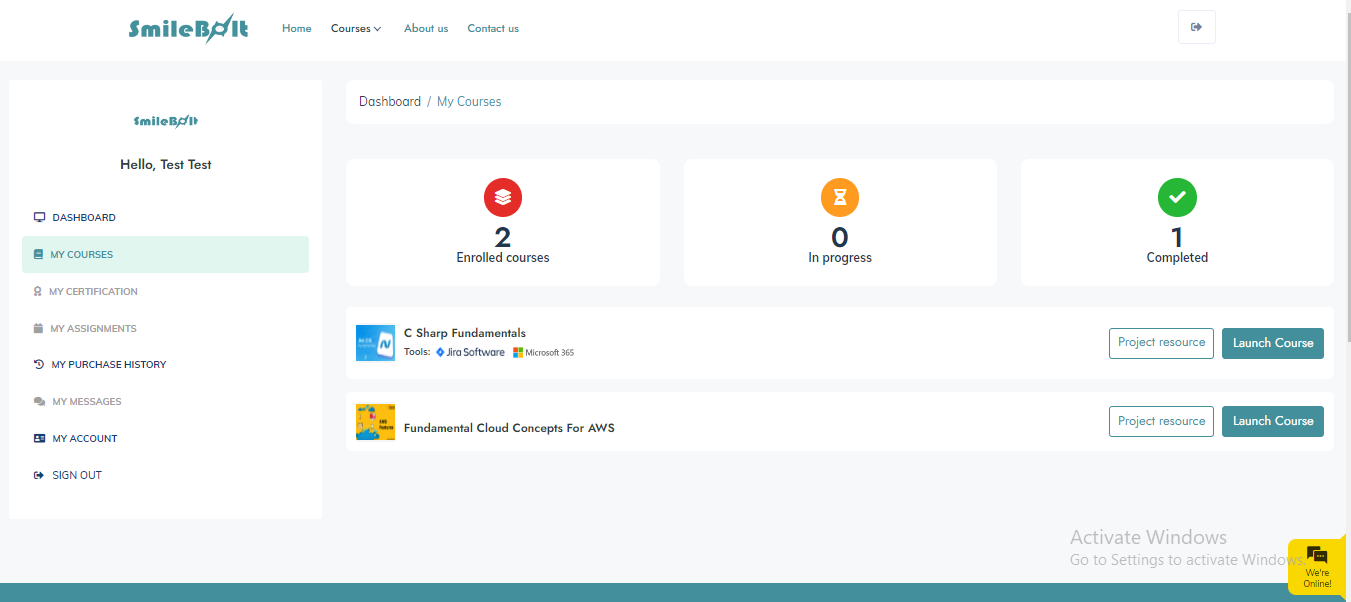Select My Certification in the sidebar

tap(93, 291)
